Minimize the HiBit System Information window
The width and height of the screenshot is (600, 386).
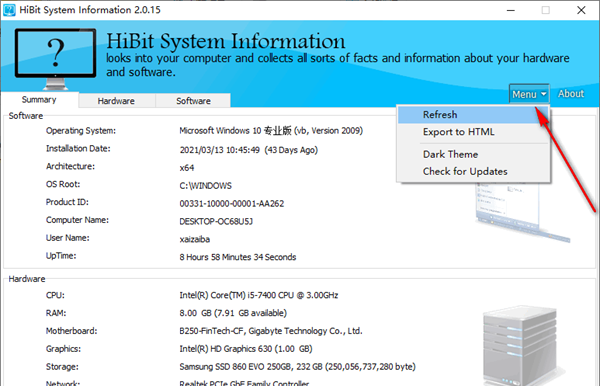coord(510,10)
